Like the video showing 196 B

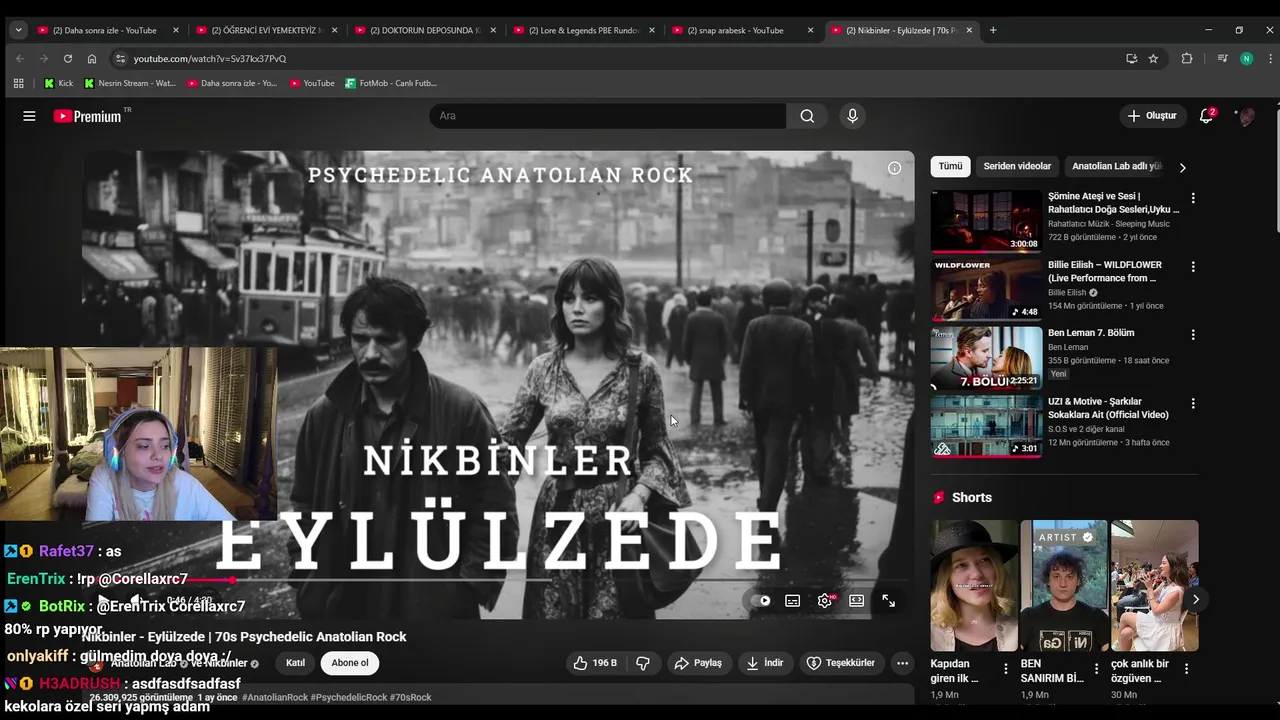coord(594,663)
